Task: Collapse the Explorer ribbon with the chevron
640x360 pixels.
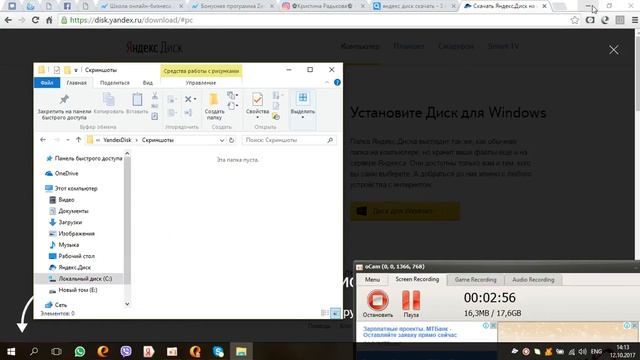Action: 327,82
